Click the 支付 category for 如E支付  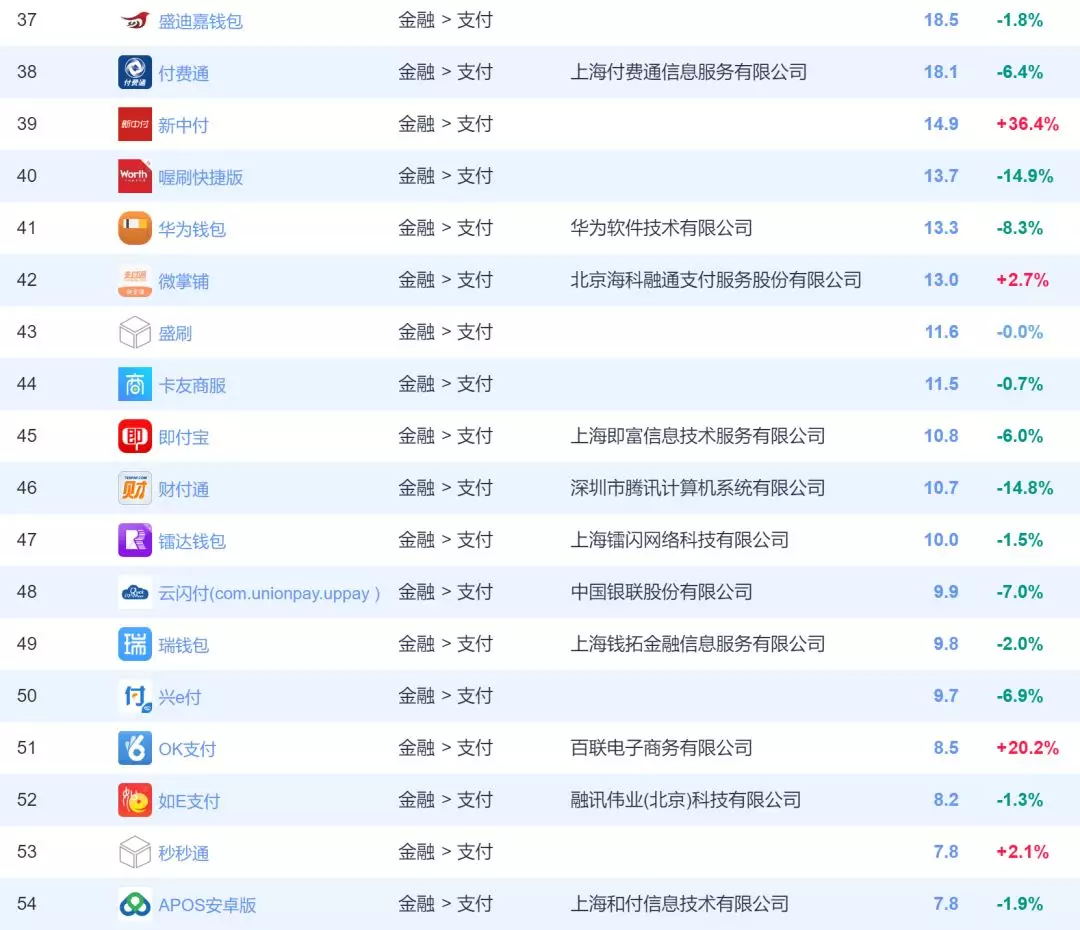tap(475, 800)
